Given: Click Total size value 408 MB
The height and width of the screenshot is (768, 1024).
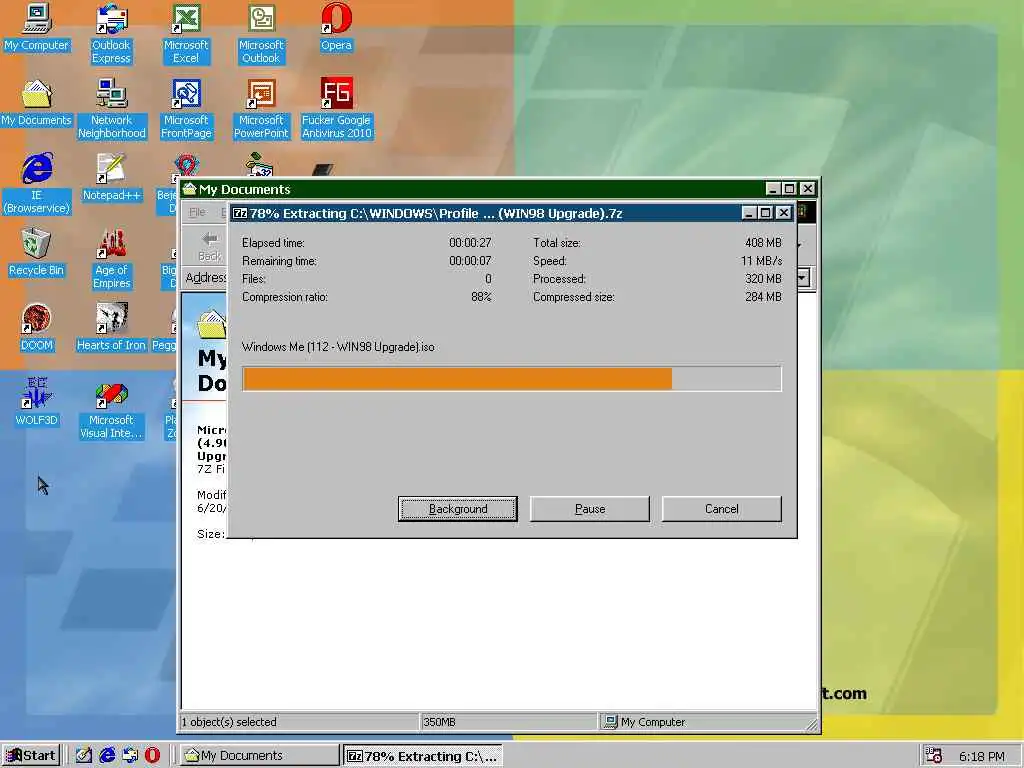Looking at the screenshot, I should click(x=763, y=243).
